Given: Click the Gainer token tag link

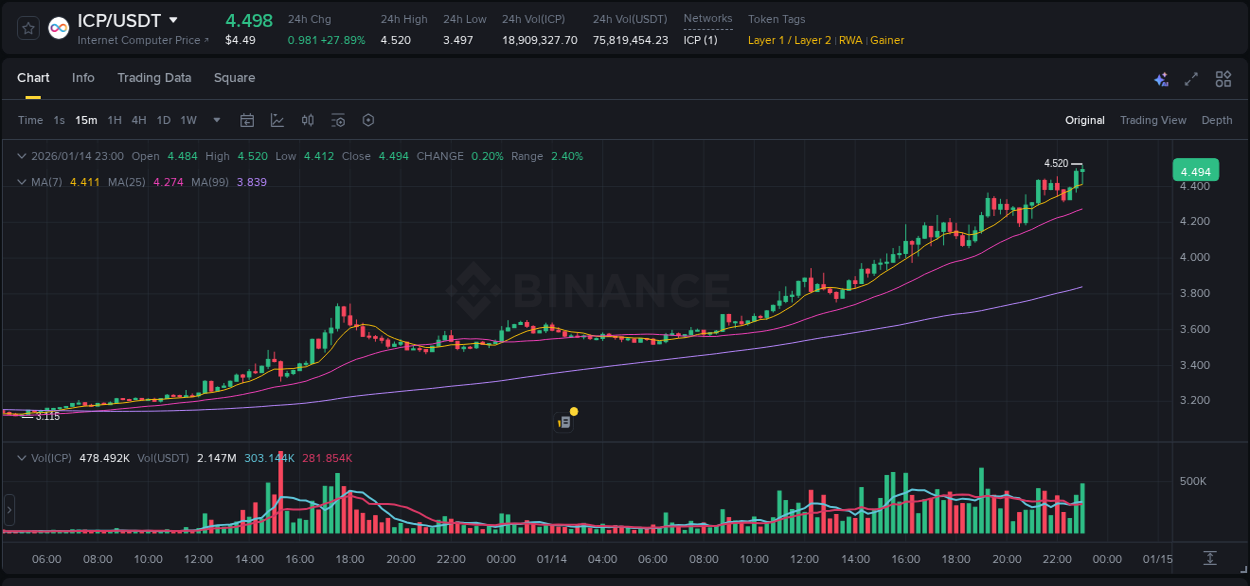Looking at the screenshot, I should [887, 40].
